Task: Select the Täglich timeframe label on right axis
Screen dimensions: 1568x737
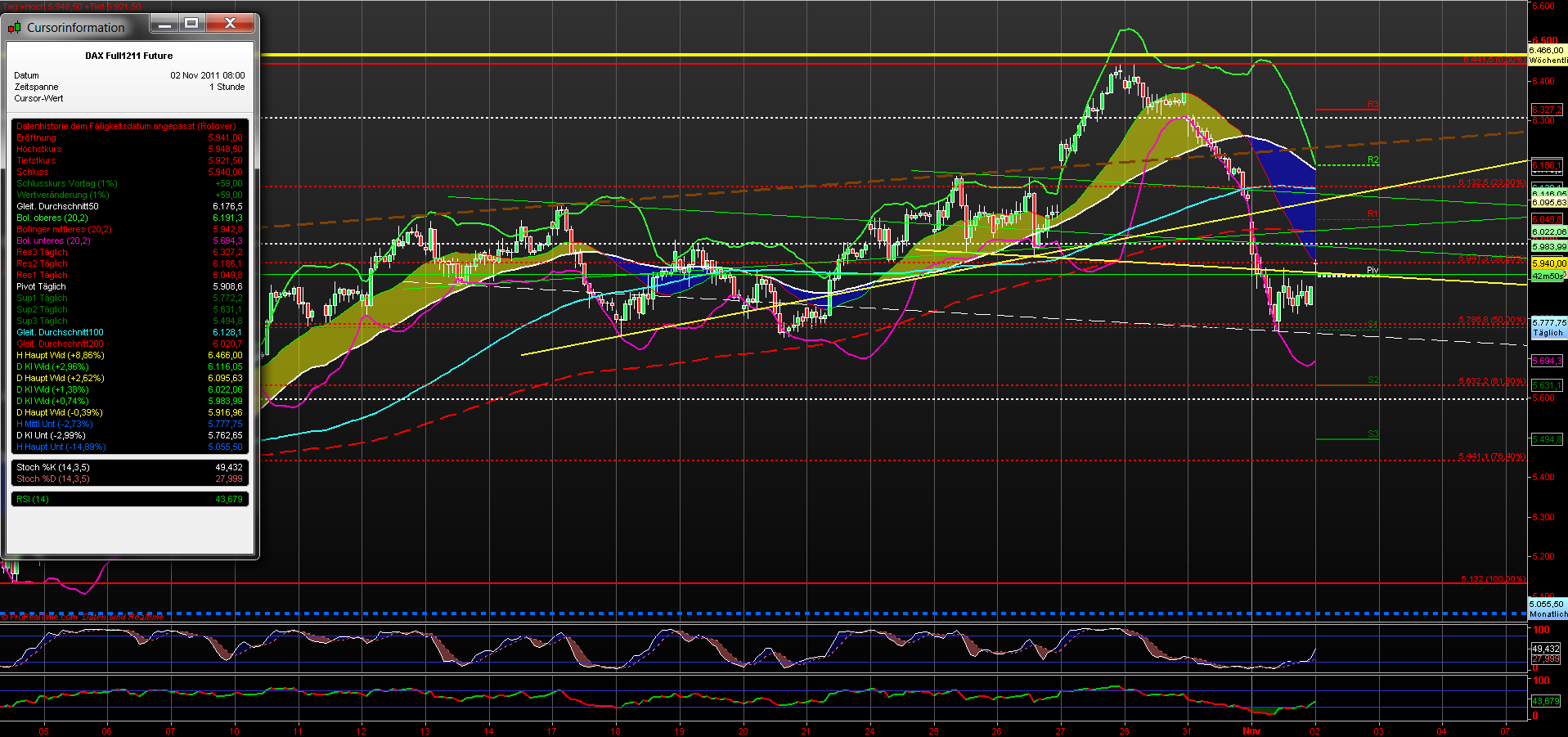Action: [1545, 332]
